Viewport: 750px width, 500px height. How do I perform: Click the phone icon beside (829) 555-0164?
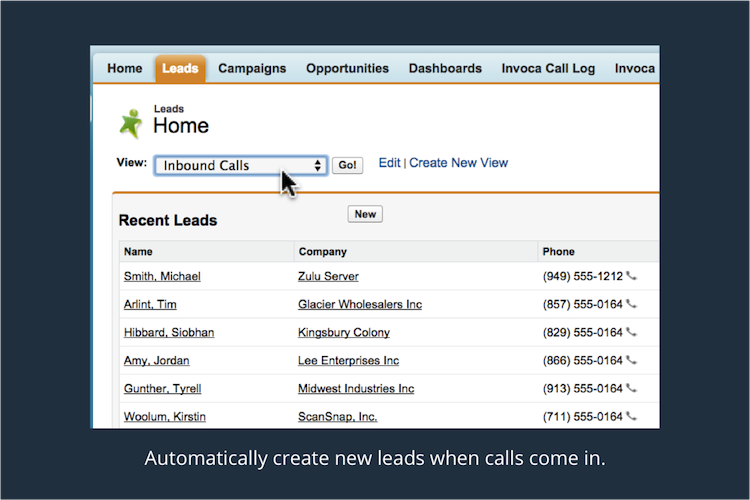[631, 333]
